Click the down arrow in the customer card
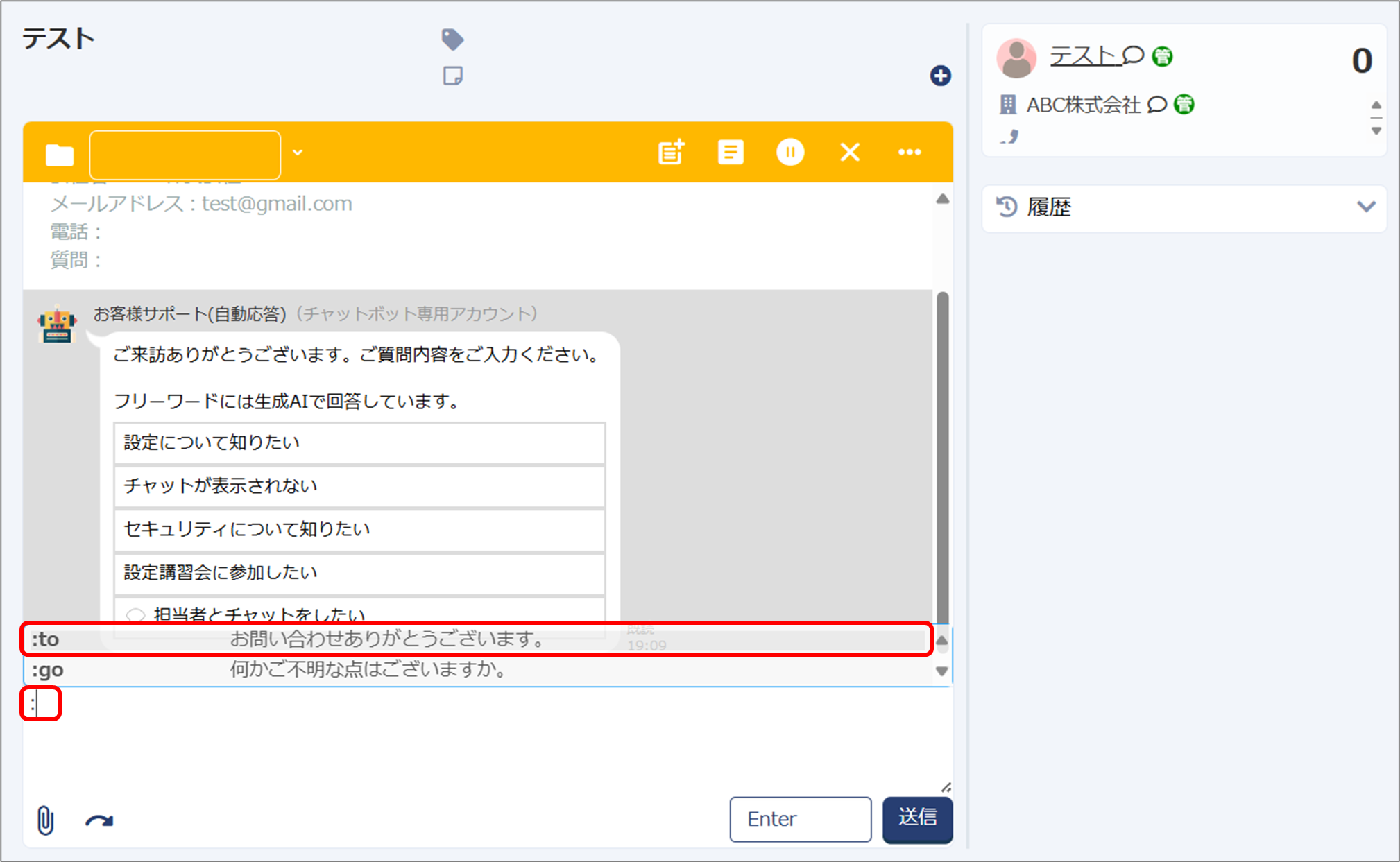 click(x=1376, y=130)
